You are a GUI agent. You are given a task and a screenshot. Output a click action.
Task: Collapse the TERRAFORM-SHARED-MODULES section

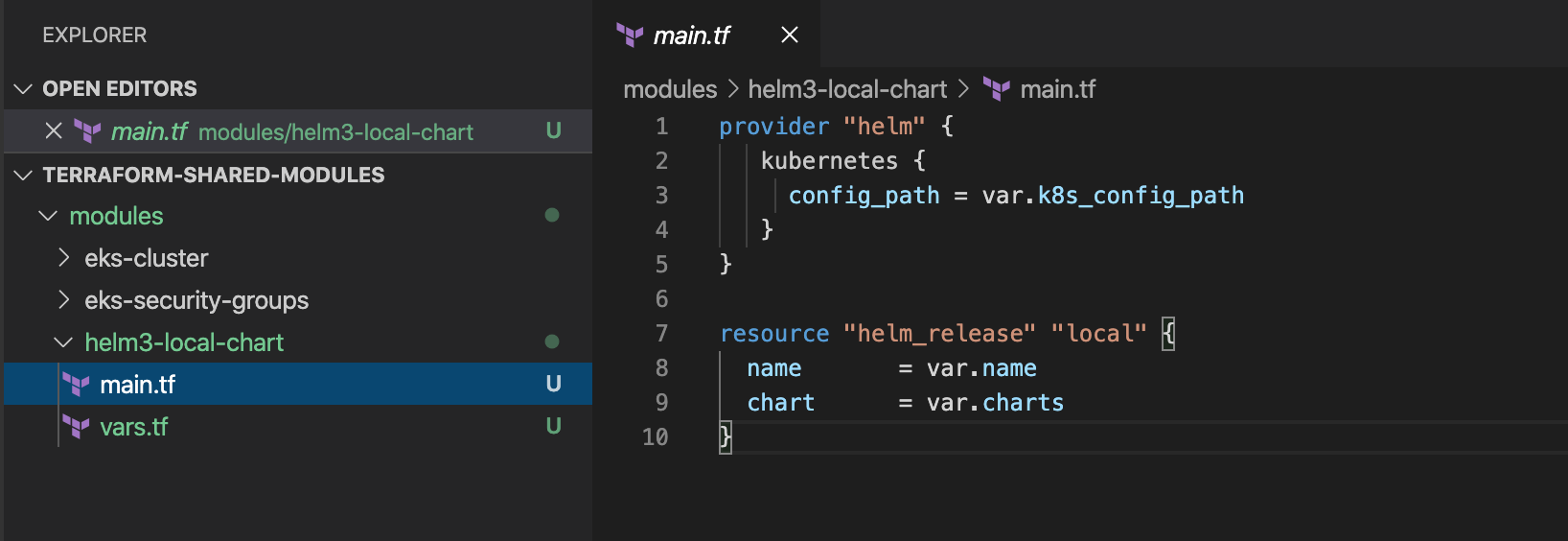coord(23,176)
